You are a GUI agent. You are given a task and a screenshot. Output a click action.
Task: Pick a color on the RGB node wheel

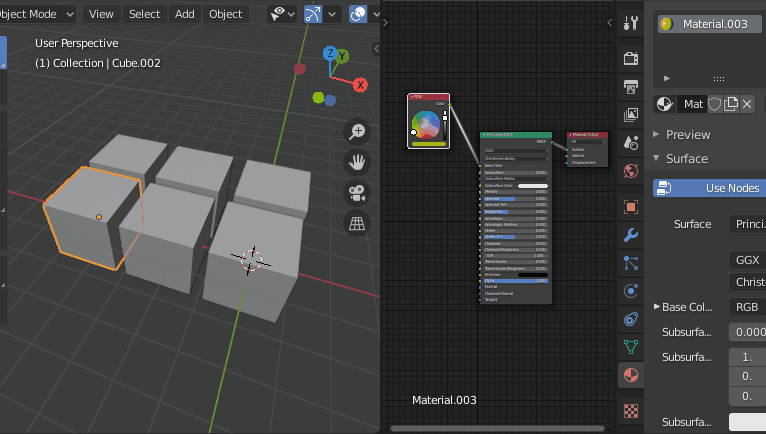[x=426, y=125]
